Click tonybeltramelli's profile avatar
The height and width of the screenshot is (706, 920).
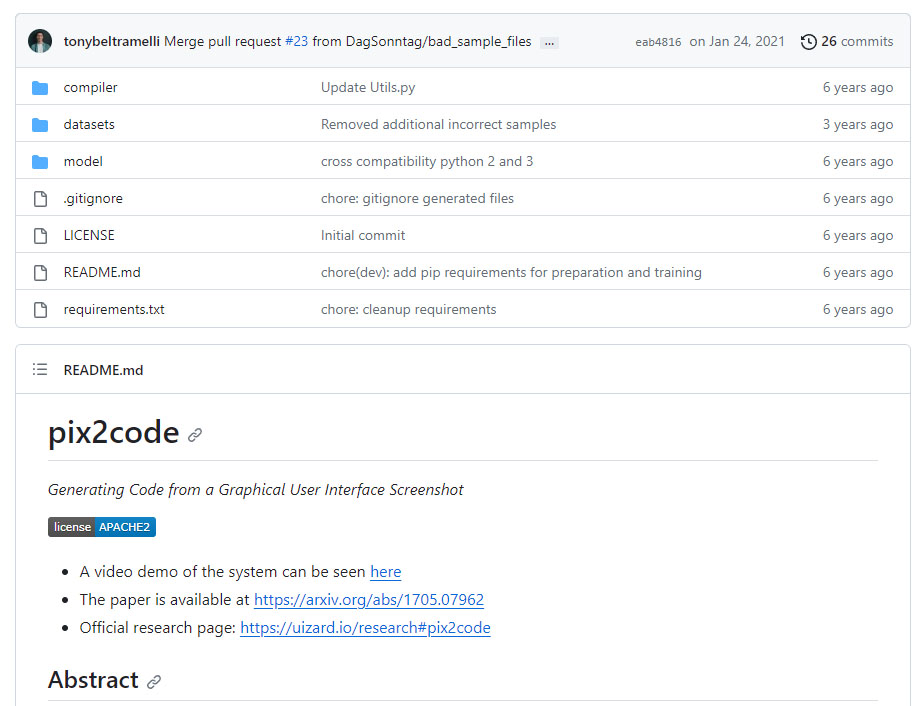41,41
